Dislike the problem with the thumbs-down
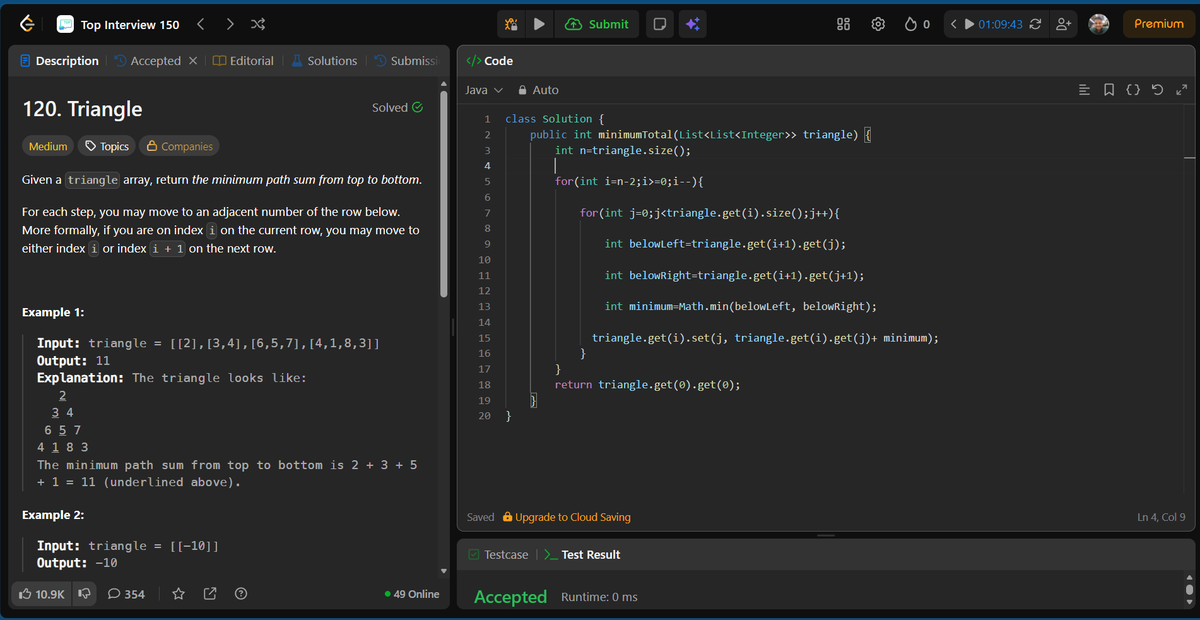The width and height of the screenshot is (1200, 620). coord(85,594)
